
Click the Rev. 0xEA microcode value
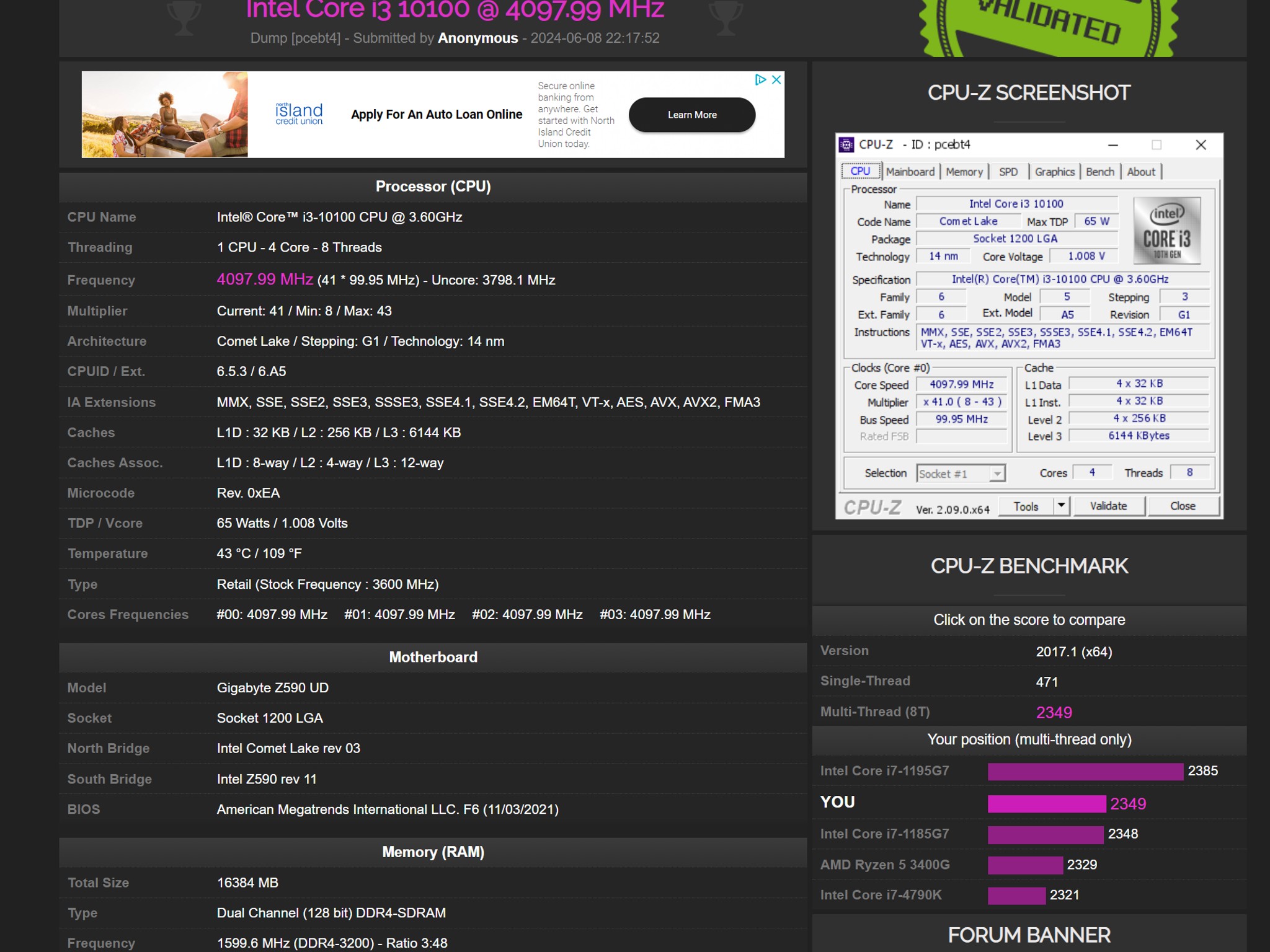click(x=248, y=493)
